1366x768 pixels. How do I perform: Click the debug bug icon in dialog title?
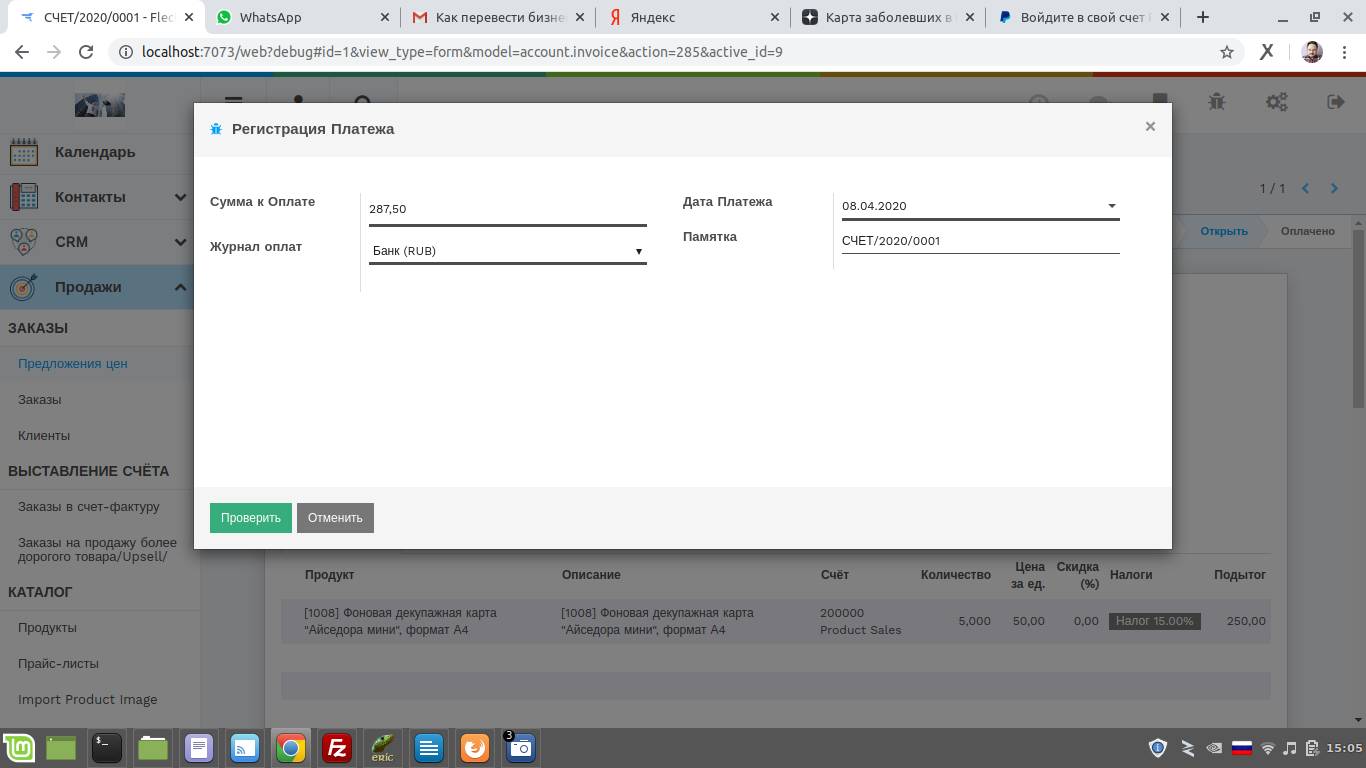216,129
